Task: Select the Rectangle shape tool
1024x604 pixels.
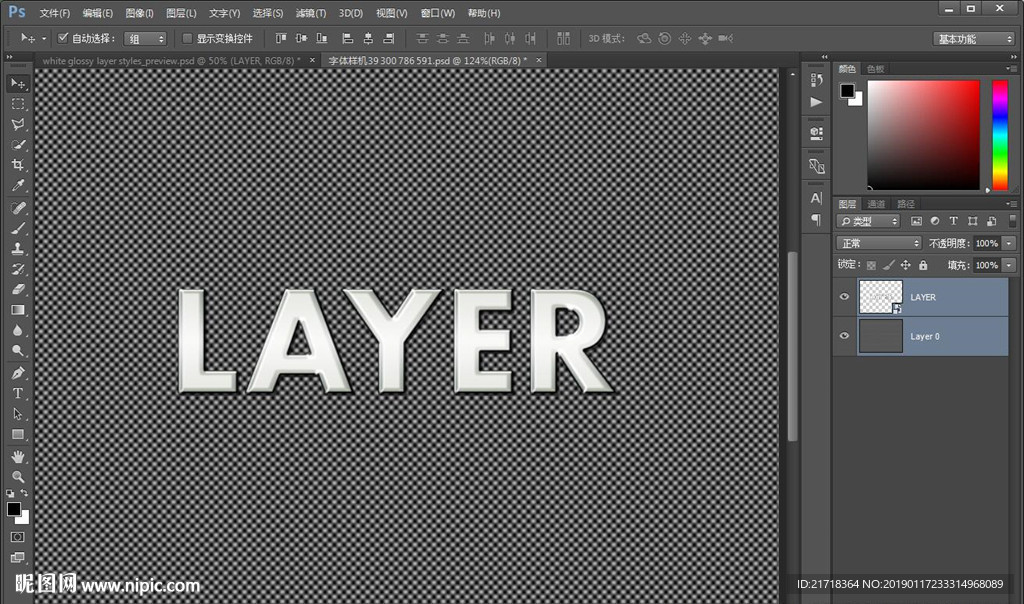Action: 18,434
